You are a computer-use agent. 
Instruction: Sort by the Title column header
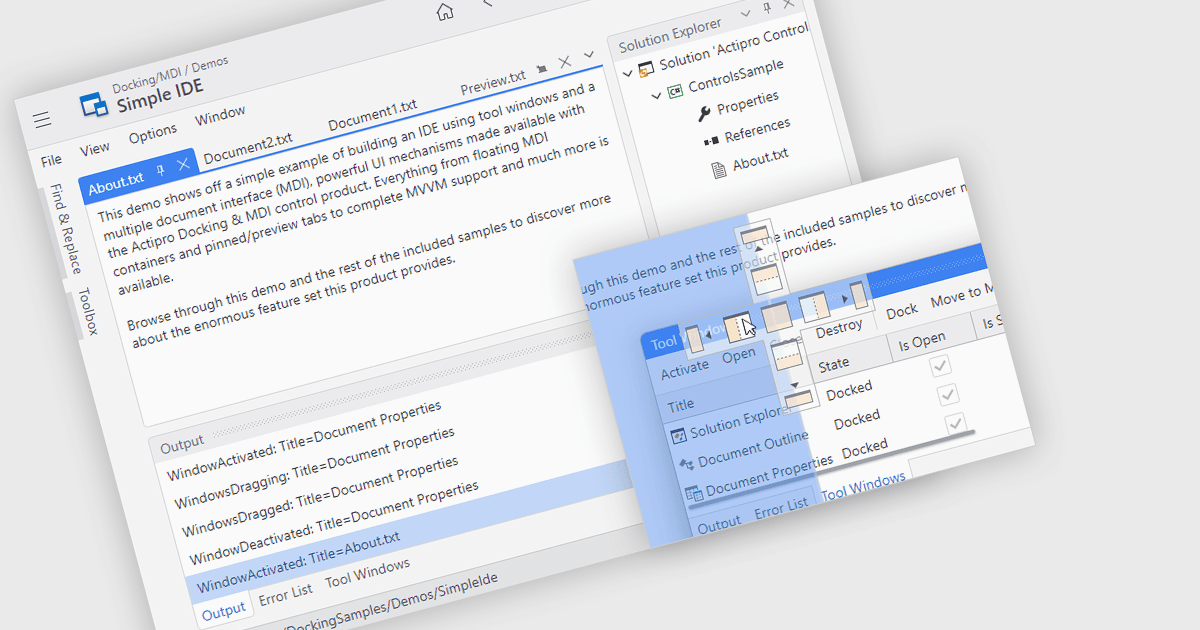[x=680, y=405]
